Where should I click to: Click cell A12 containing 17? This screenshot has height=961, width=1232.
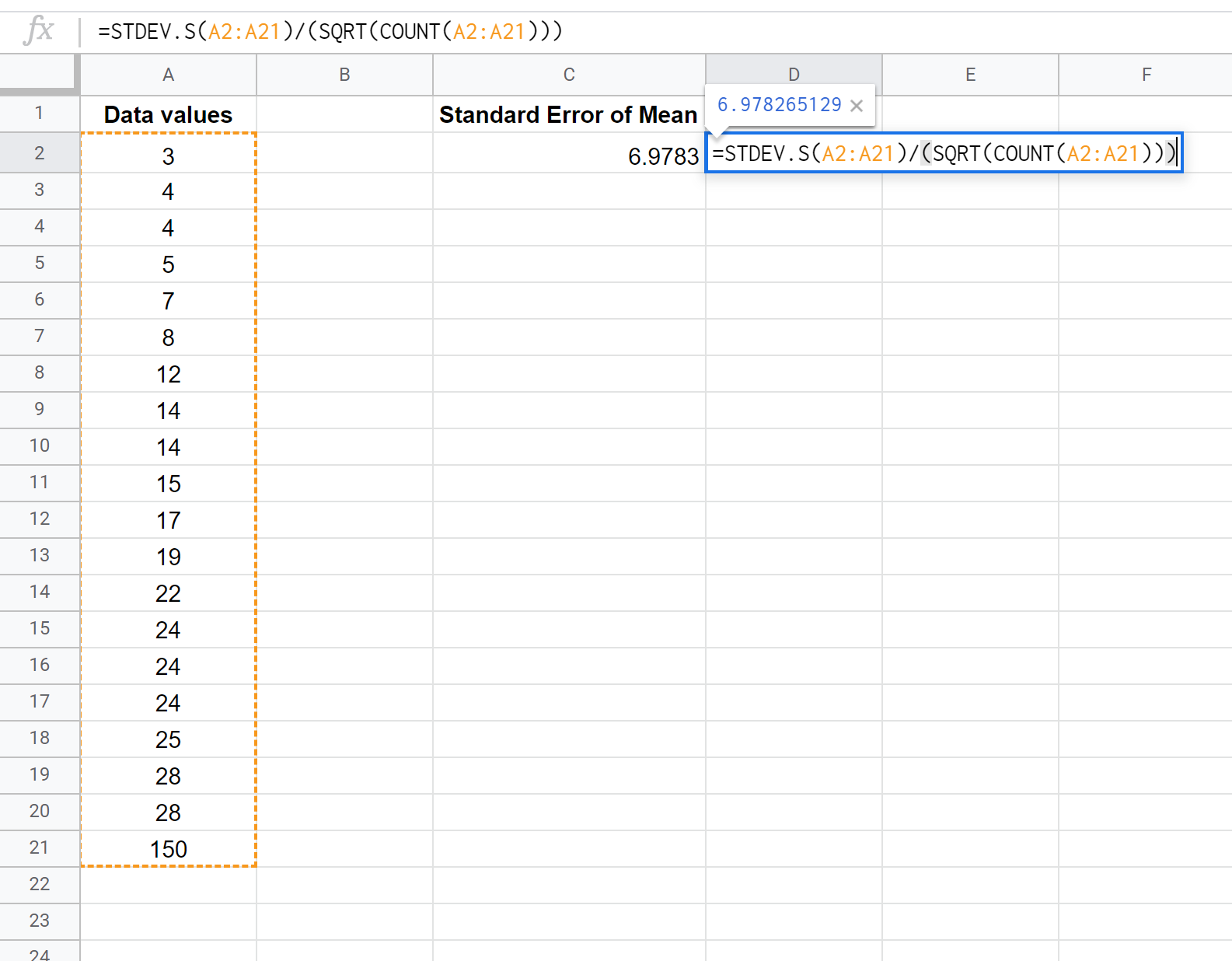[x=169, y=520]
